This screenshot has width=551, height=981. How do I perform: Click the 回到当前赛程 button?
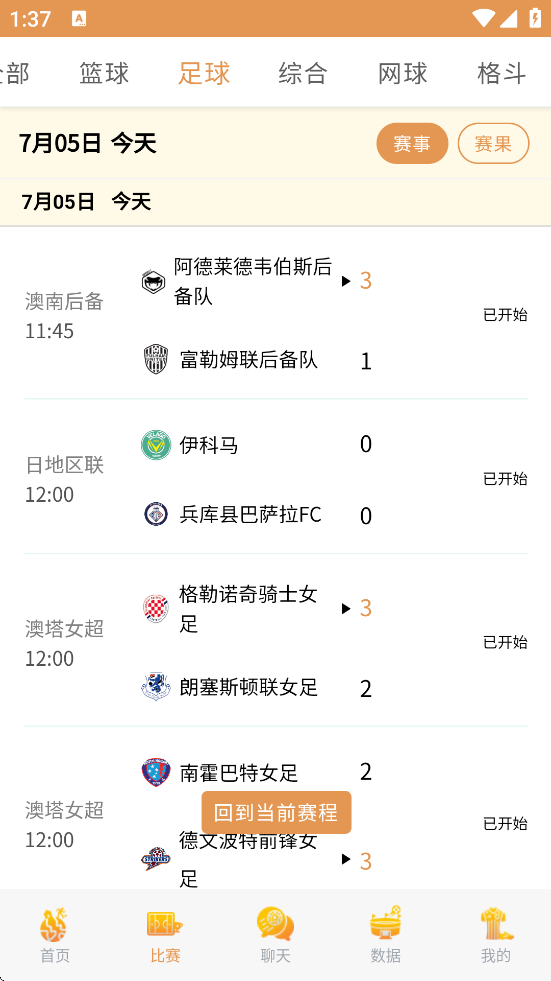[x=276, y=813]
